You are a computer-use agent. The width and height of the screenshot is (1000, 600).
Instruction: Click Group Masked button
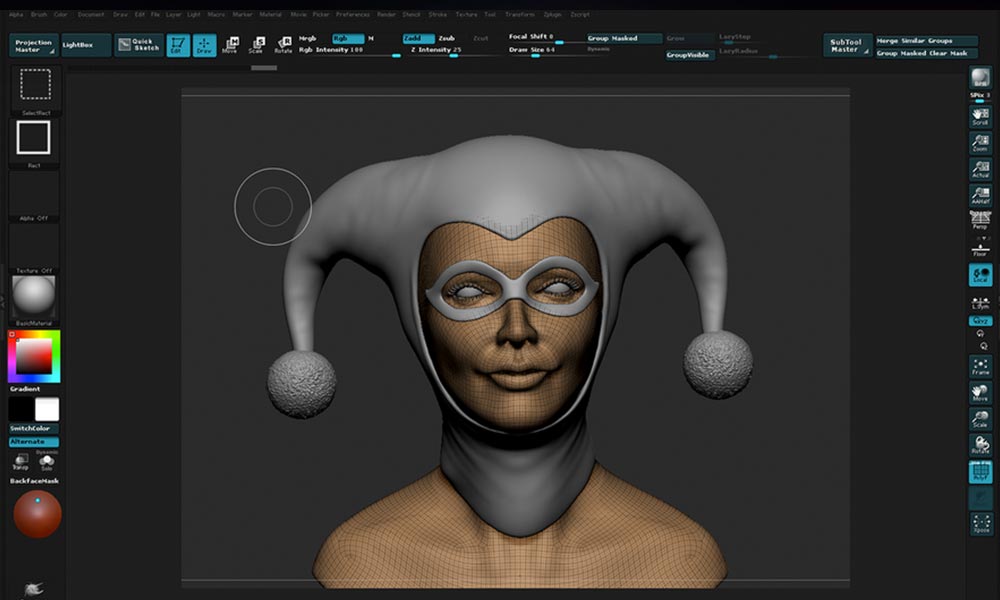tap(624, 38)
